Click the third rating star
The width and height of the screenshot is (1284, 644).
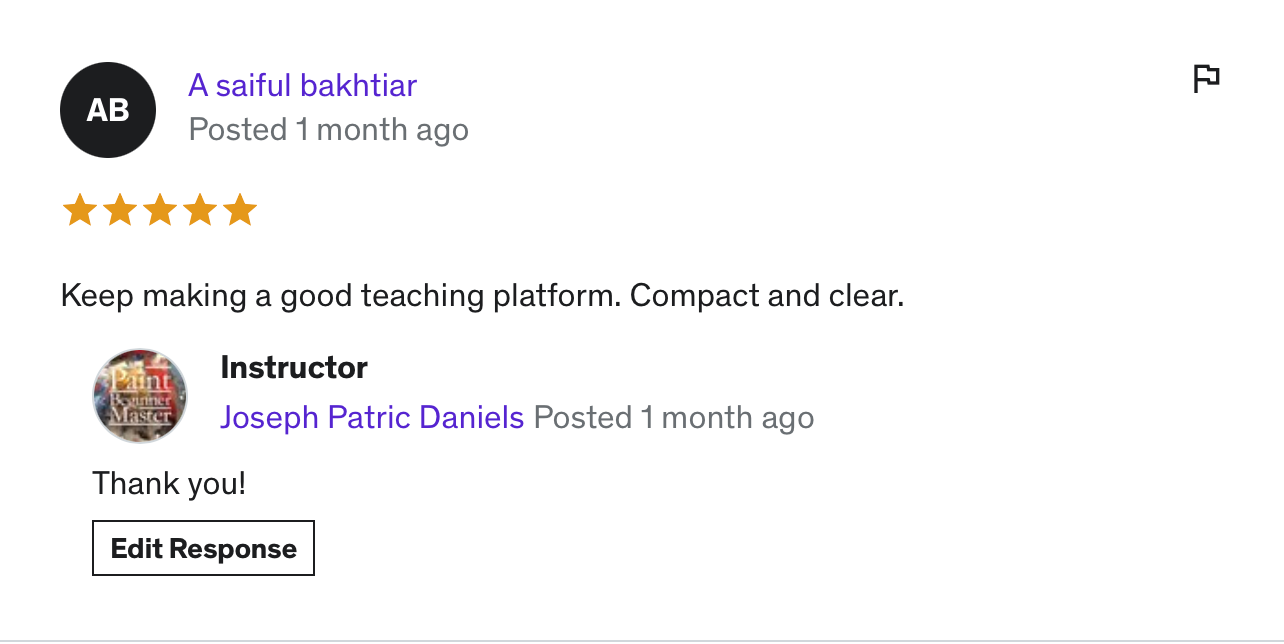(160, 211)
